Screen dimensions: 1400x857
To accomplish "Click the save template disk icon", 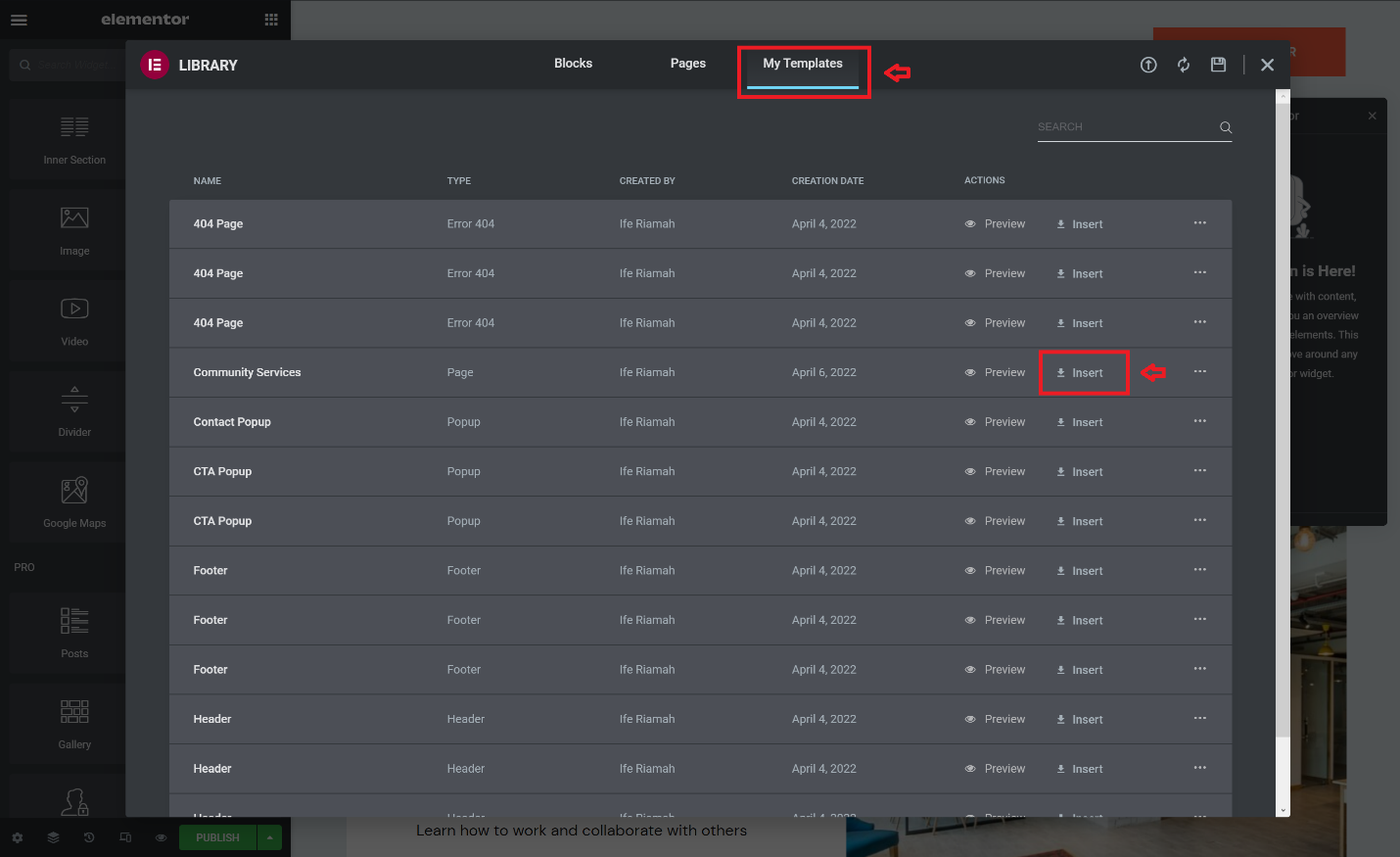I will tap(1218, 65).
